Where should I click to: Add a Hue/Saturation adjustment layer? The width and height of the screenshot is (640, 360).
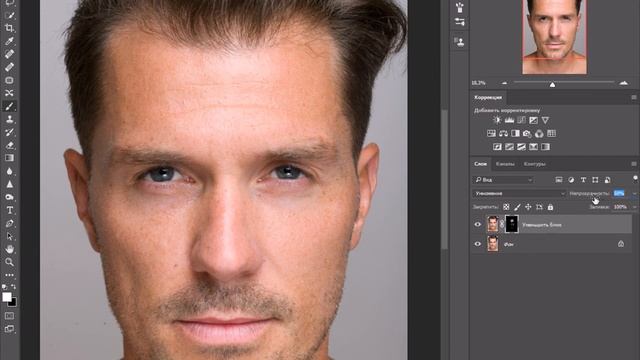[491, 133]
